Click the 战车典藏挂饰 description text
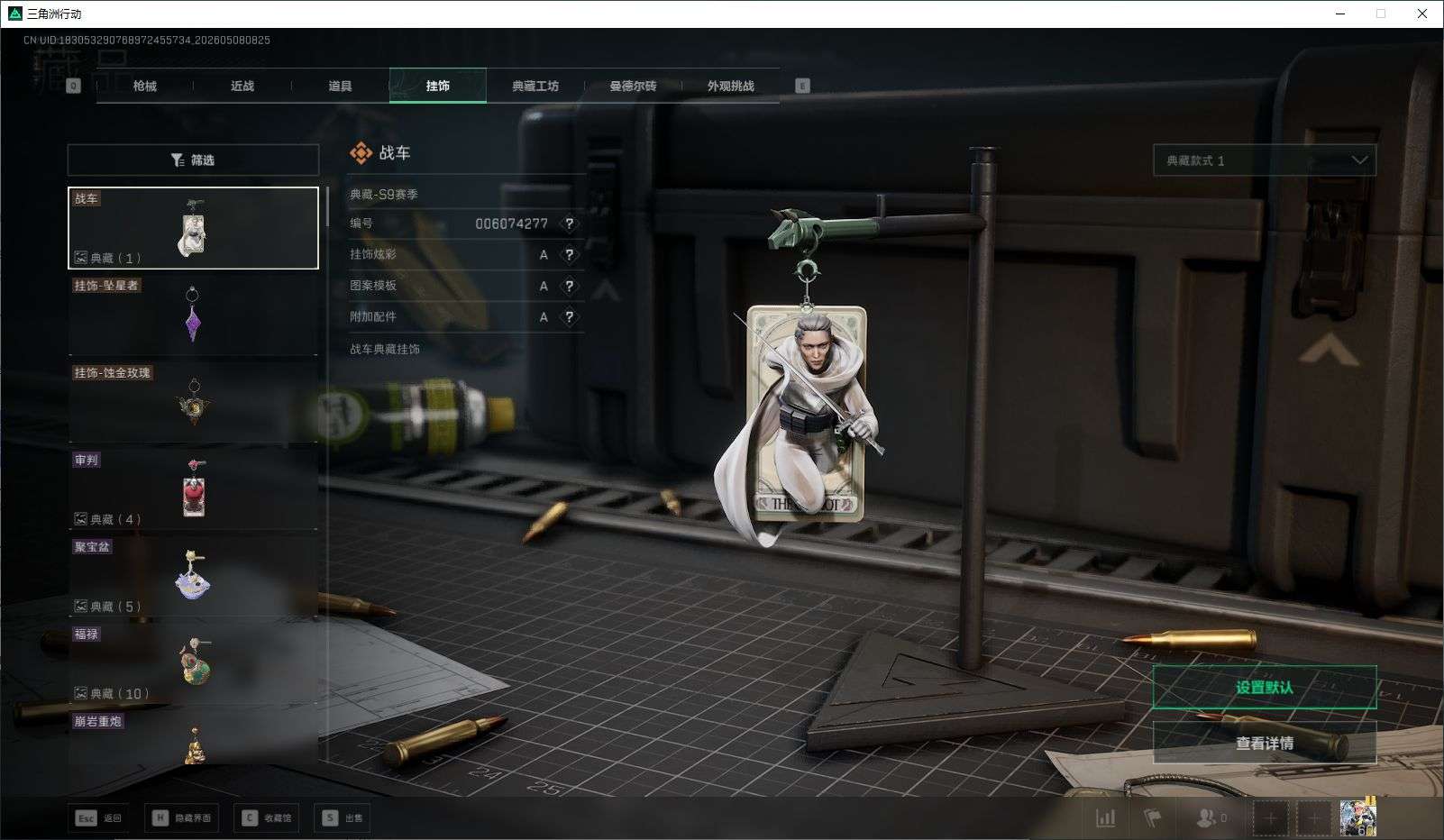 tap(385, 349)
